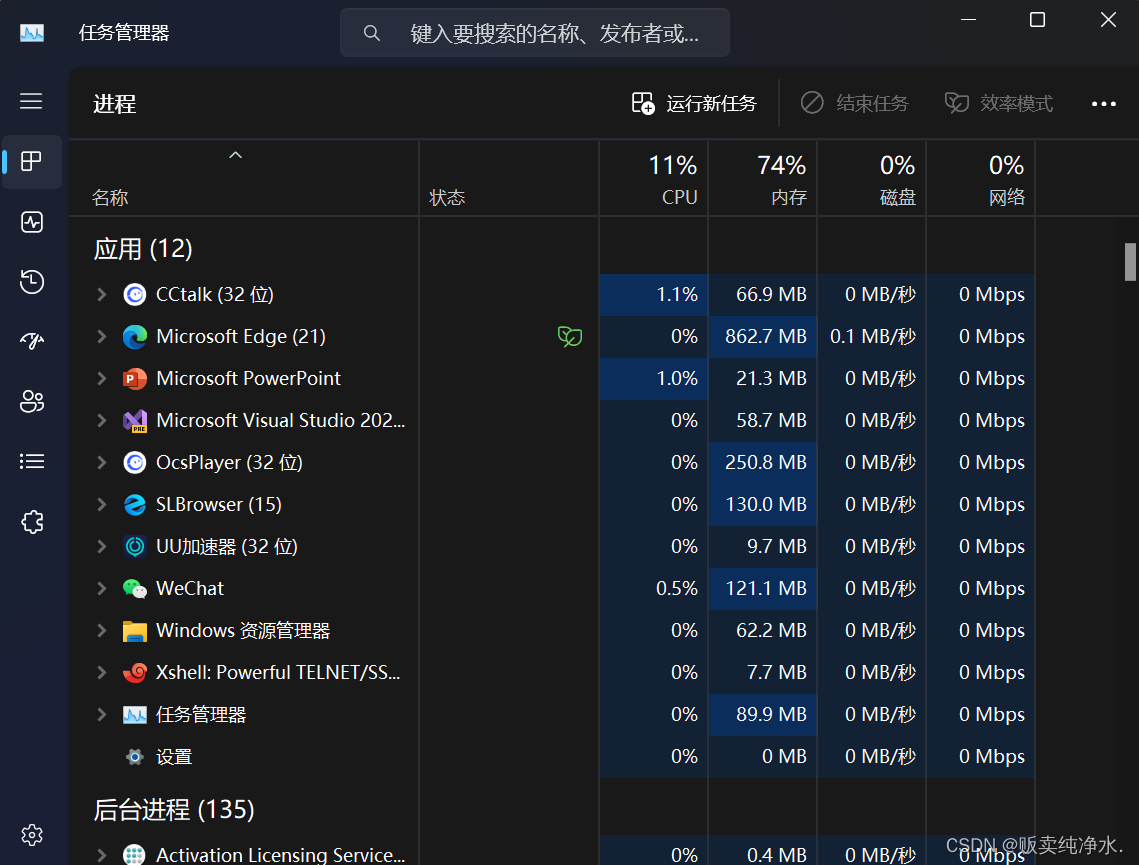Open the Services puzzle-piece sidebar icon
Viewport: 1139px width, 865px height.
[x=31, y=521]
